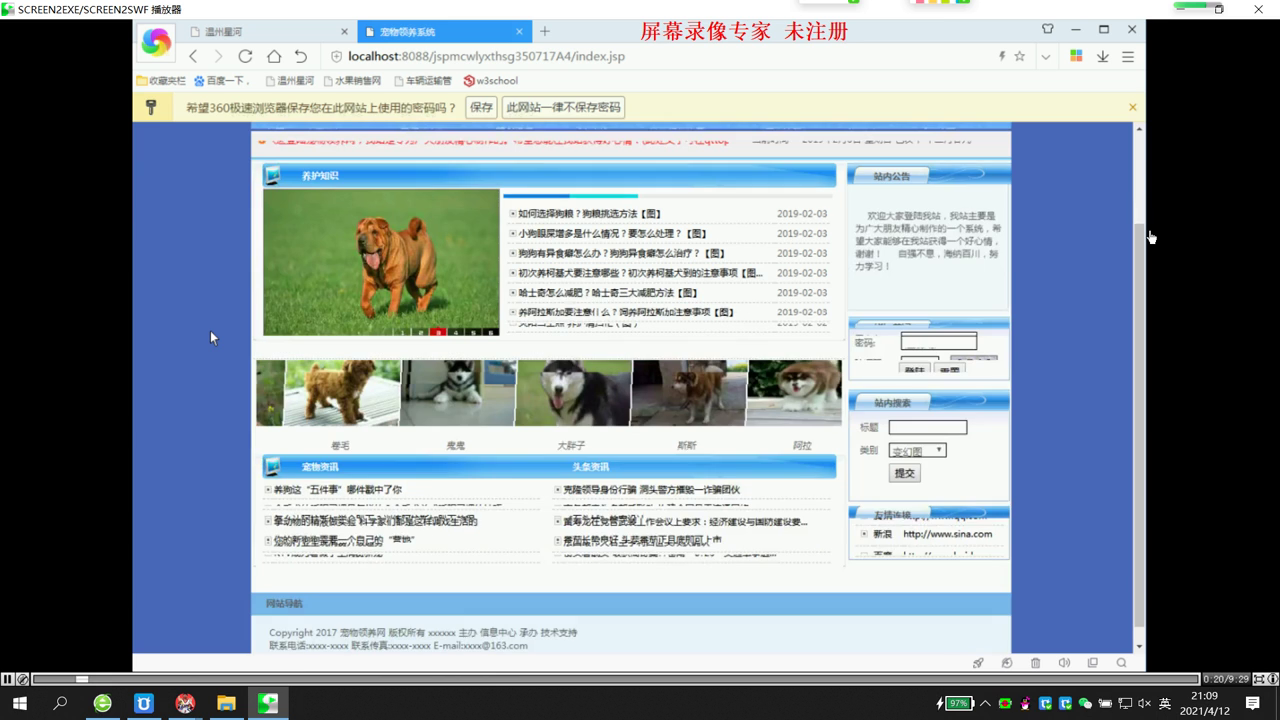Open article 养狗这"五件事"
Viewport: 1280px width, 720px height.
coord(338,490)
